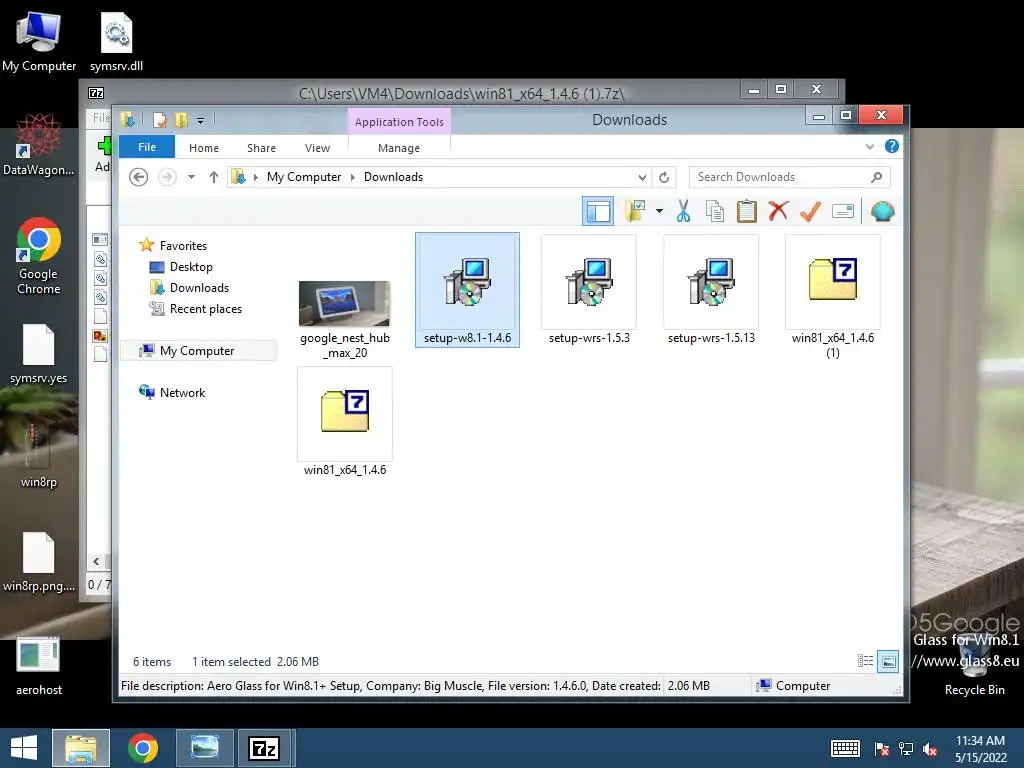Click the orange checkmark Properties icon

[810, 211]
